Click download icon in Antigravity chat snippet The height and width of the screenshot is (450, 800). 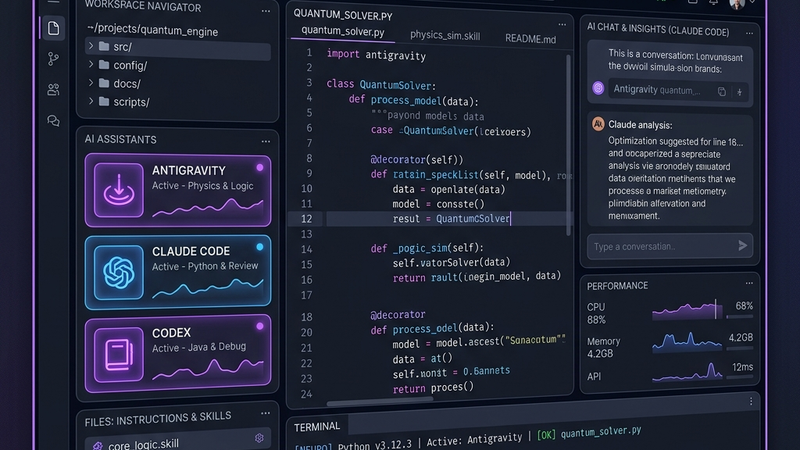click(x=739, y=92)
